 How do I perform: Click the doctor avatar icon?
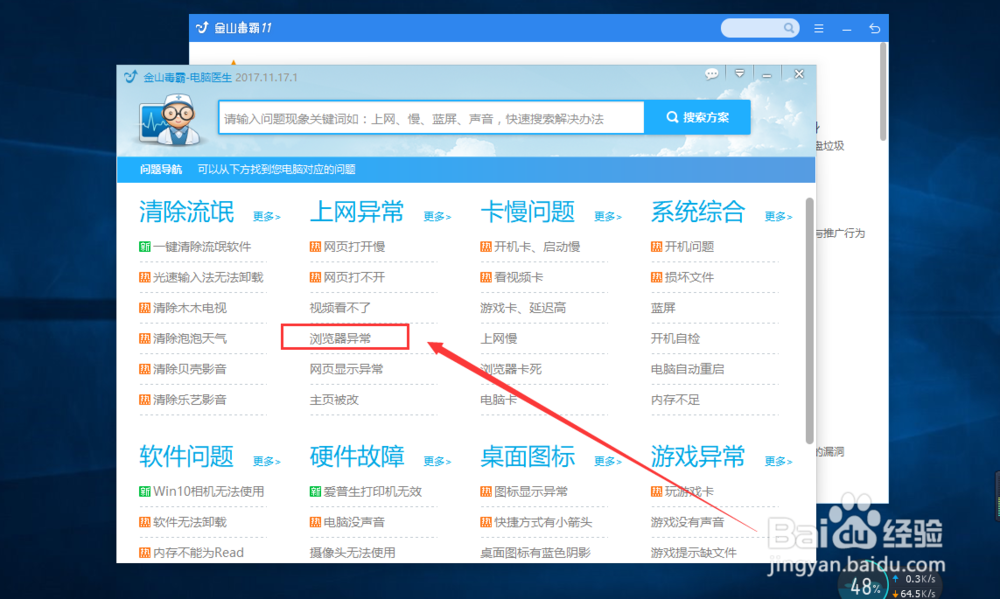point(171,119)
